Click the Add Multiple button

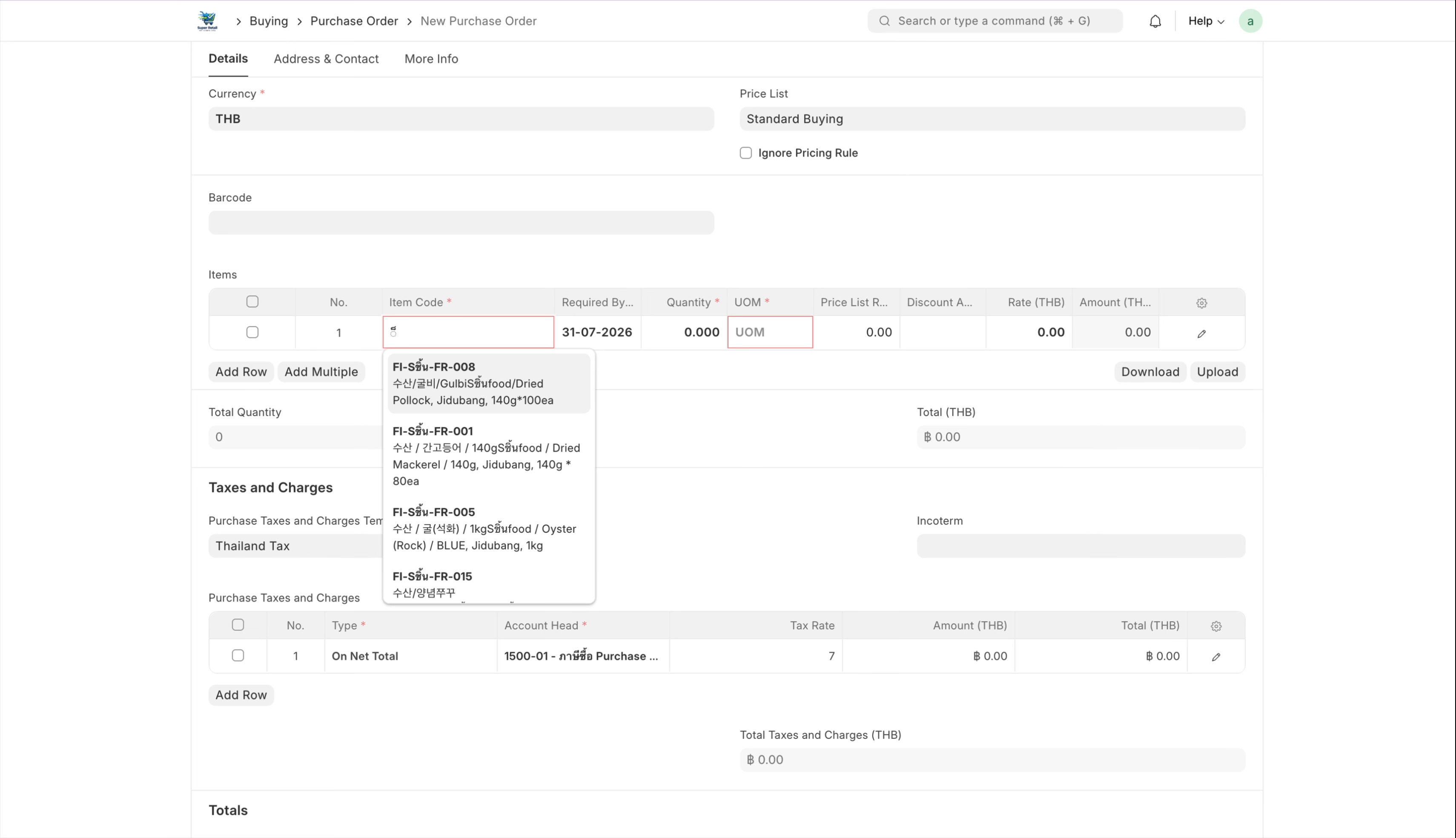(321, 372)
